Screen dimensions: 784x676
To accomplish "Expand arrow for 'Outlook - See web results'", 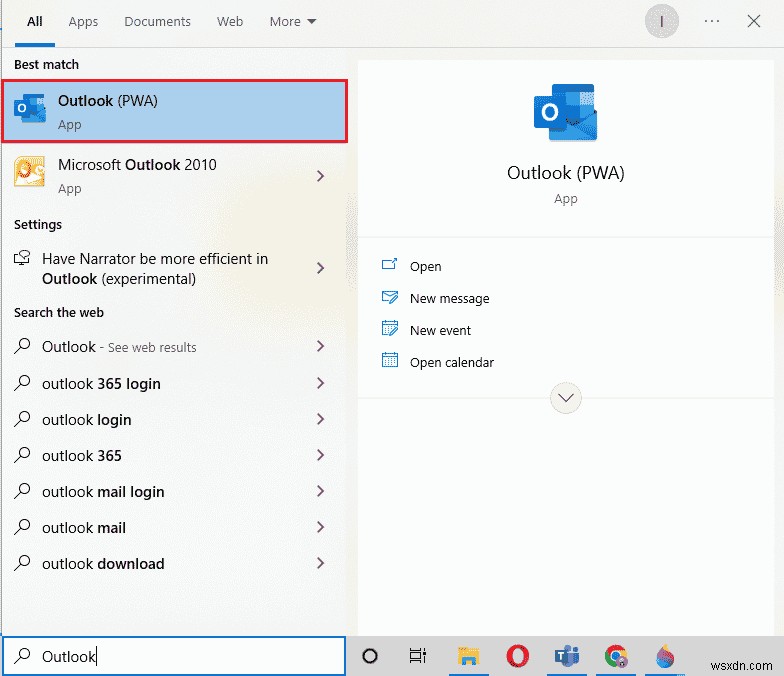I will pos(320,346).
